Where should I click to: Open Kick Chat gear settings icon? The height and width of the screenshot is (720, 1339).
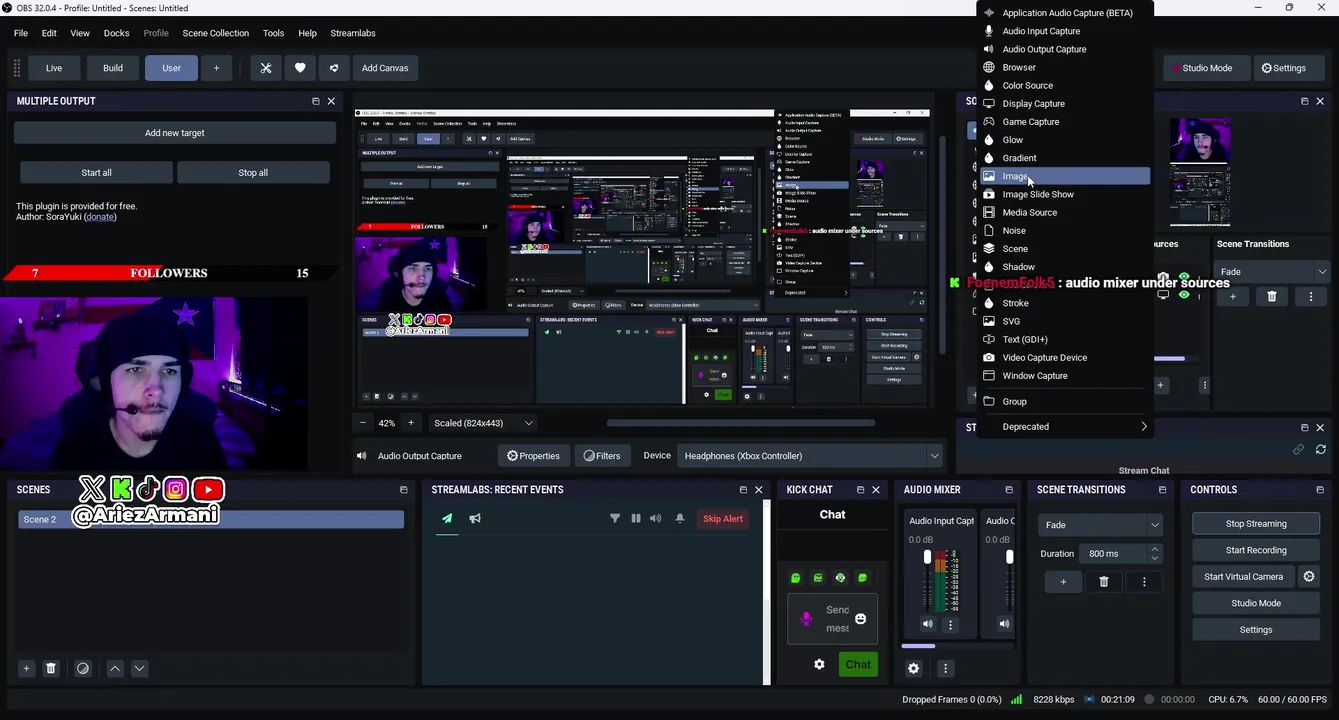819,664
